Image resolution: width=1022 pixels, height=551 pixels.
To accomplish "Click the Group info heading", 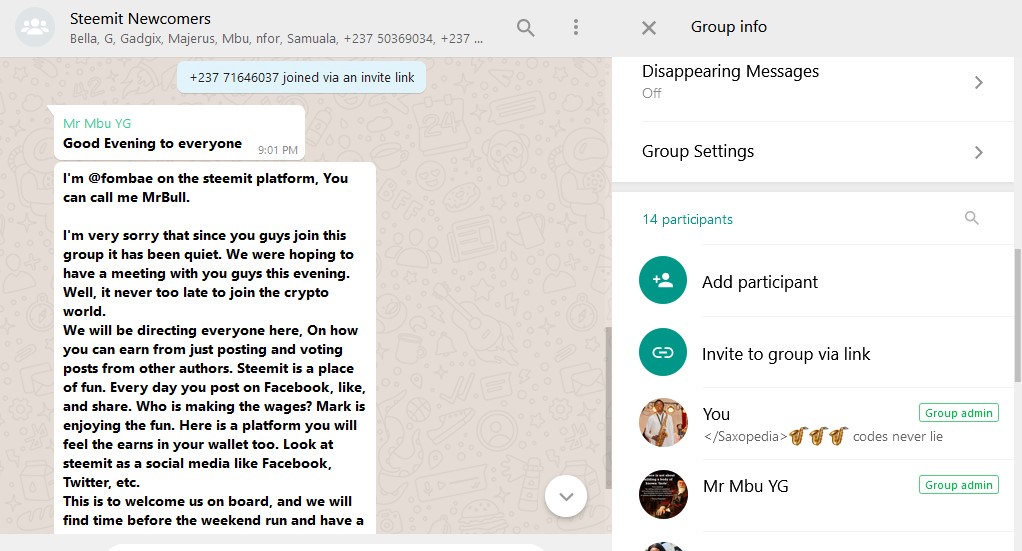I will [x=729, y=27].
